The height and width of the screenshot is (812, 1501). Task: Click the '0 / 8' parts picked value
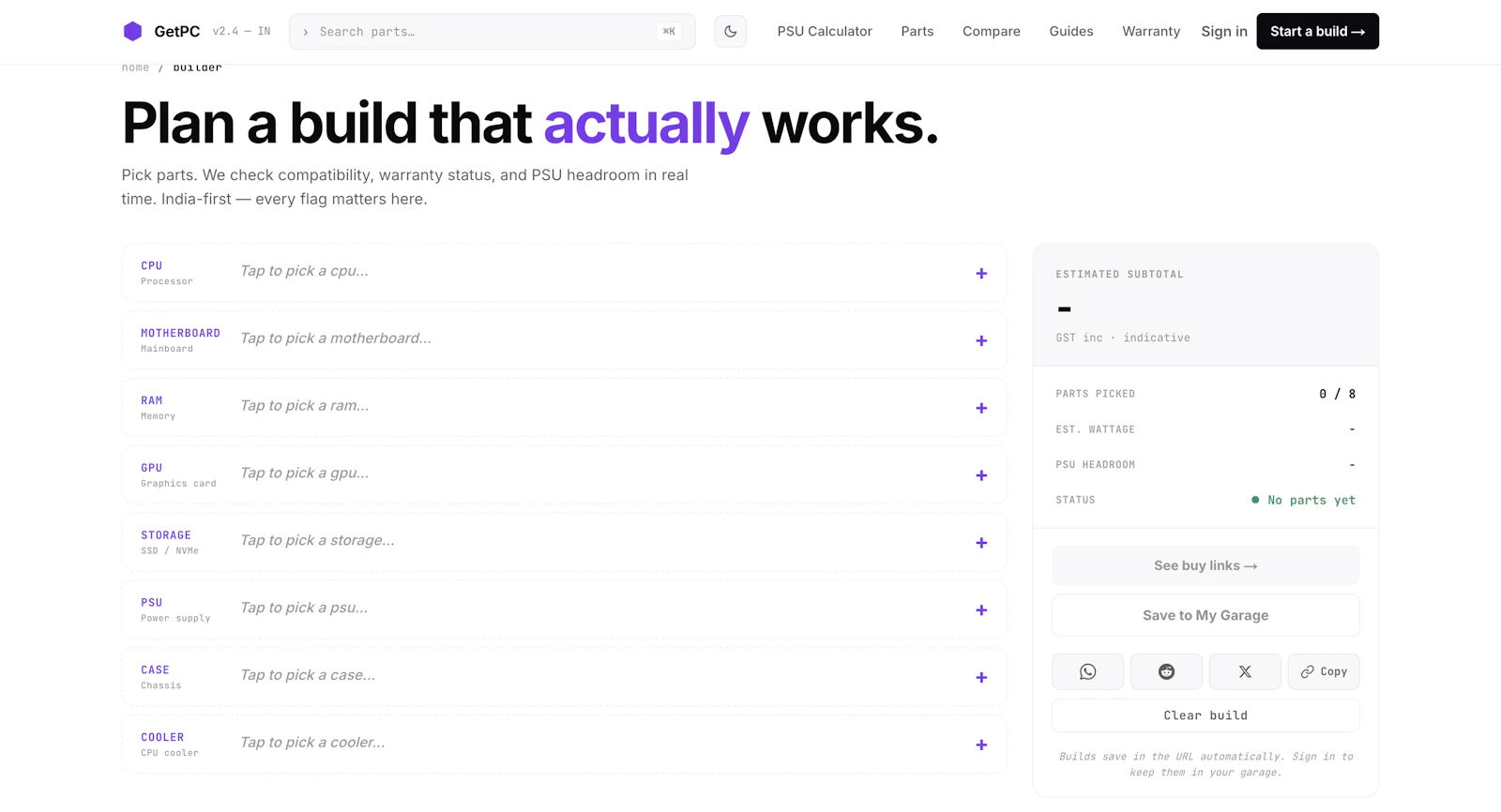pyautogui.click(x=1337, y=394)
